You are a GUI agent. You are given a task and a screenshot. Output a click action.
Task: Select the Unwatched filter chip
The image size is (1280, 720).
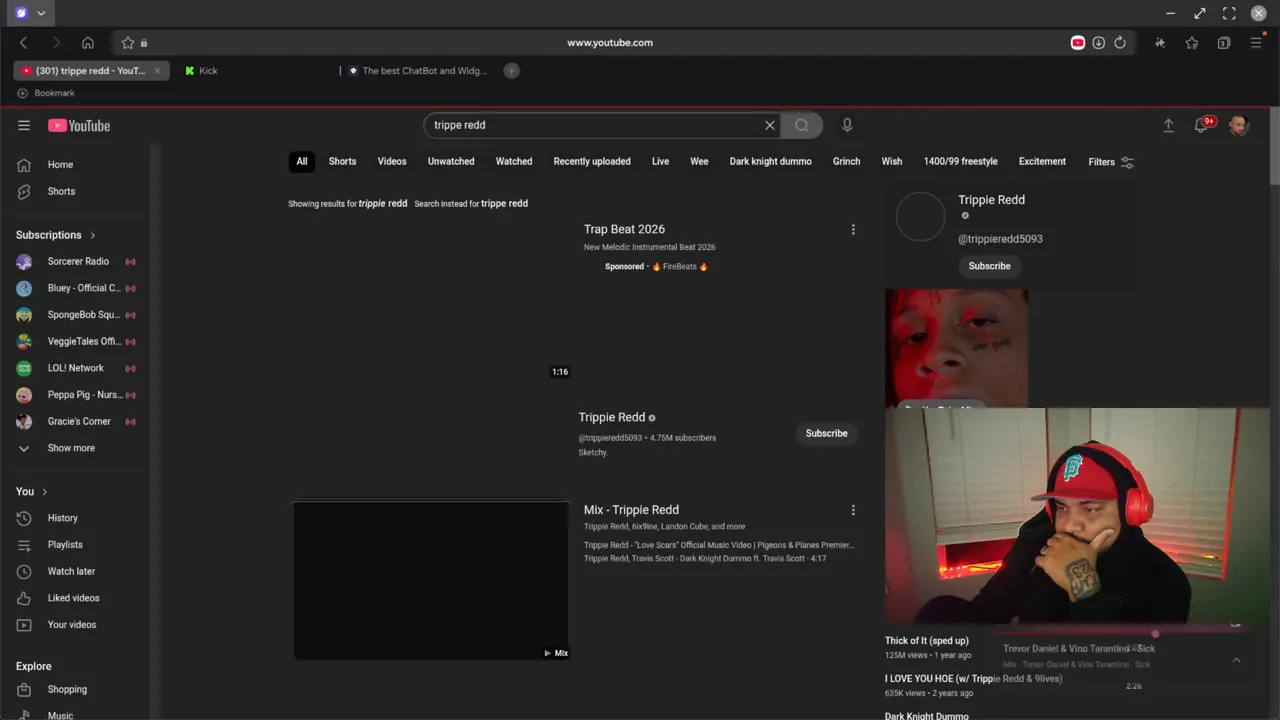[x=451, y=161]
